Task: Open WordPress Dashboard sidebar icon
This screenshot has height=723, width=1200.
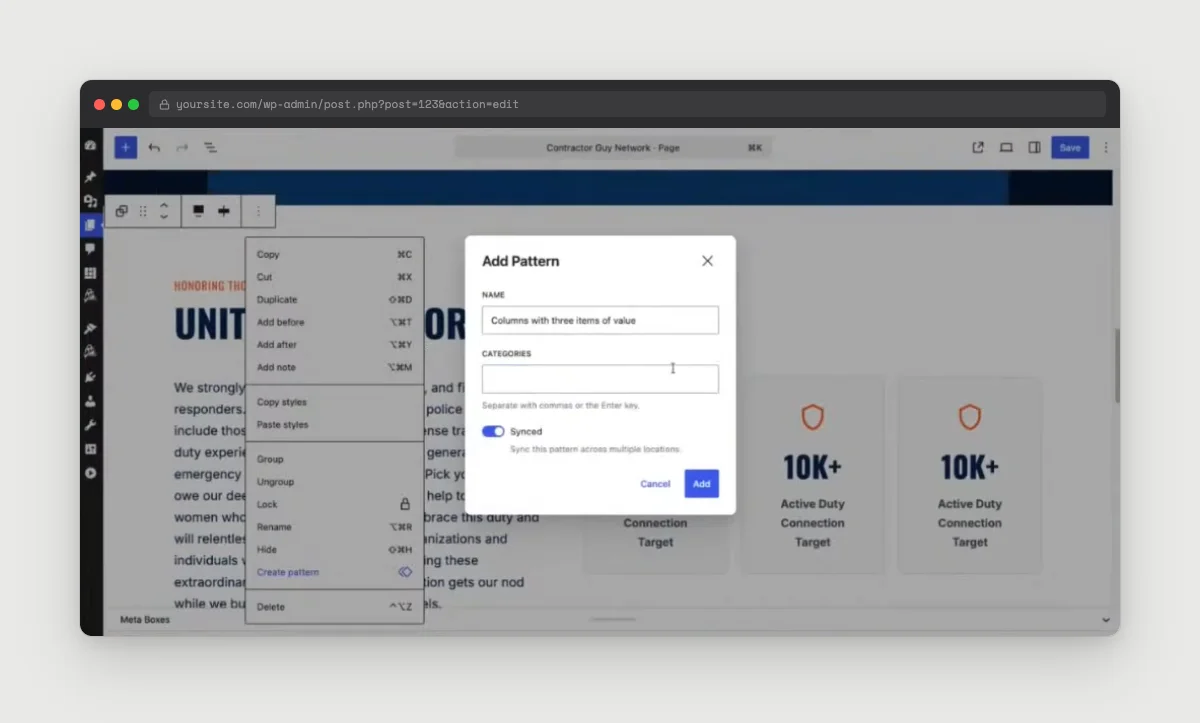Action: point(90,145)
